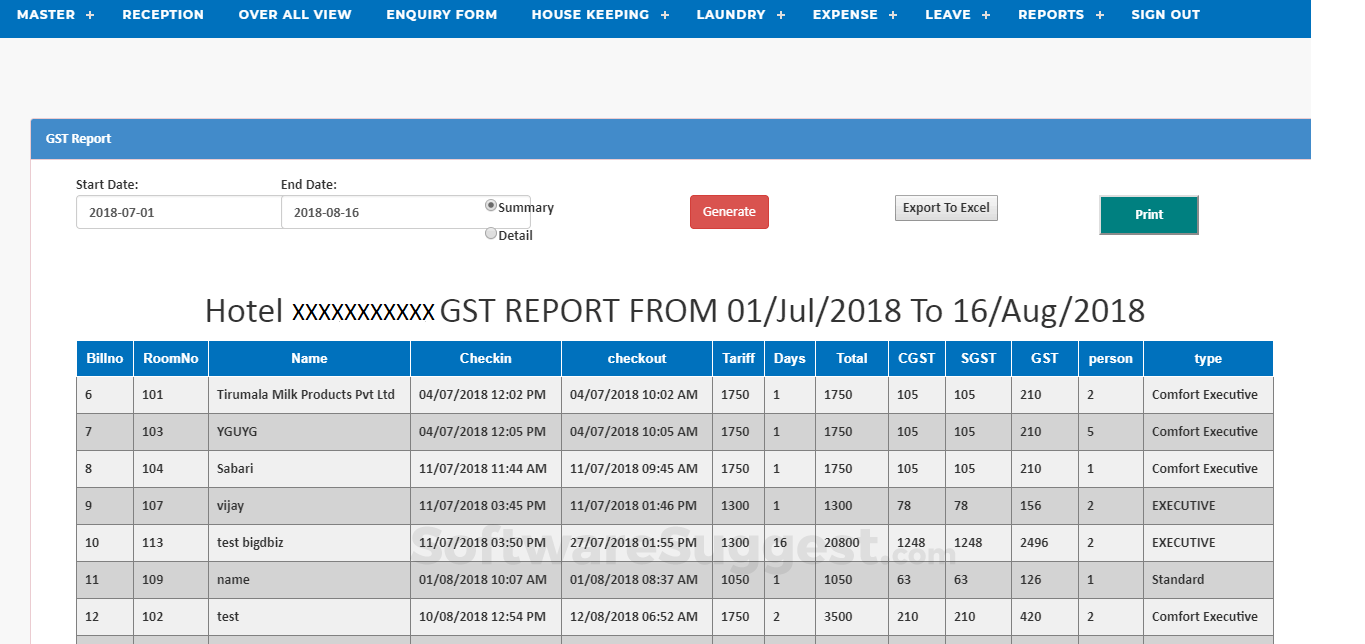Select the Summary radio option

[491, 205]
